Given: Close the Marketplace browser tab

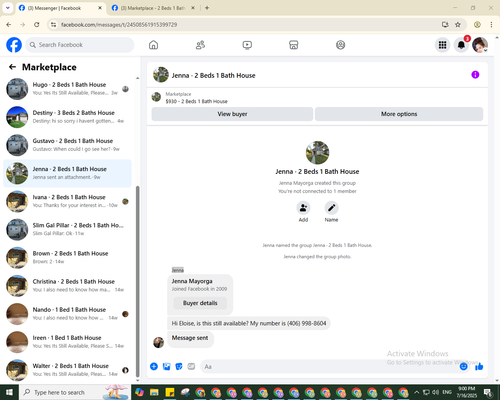Looking at the screenshot, I should [x=193, y=8].
